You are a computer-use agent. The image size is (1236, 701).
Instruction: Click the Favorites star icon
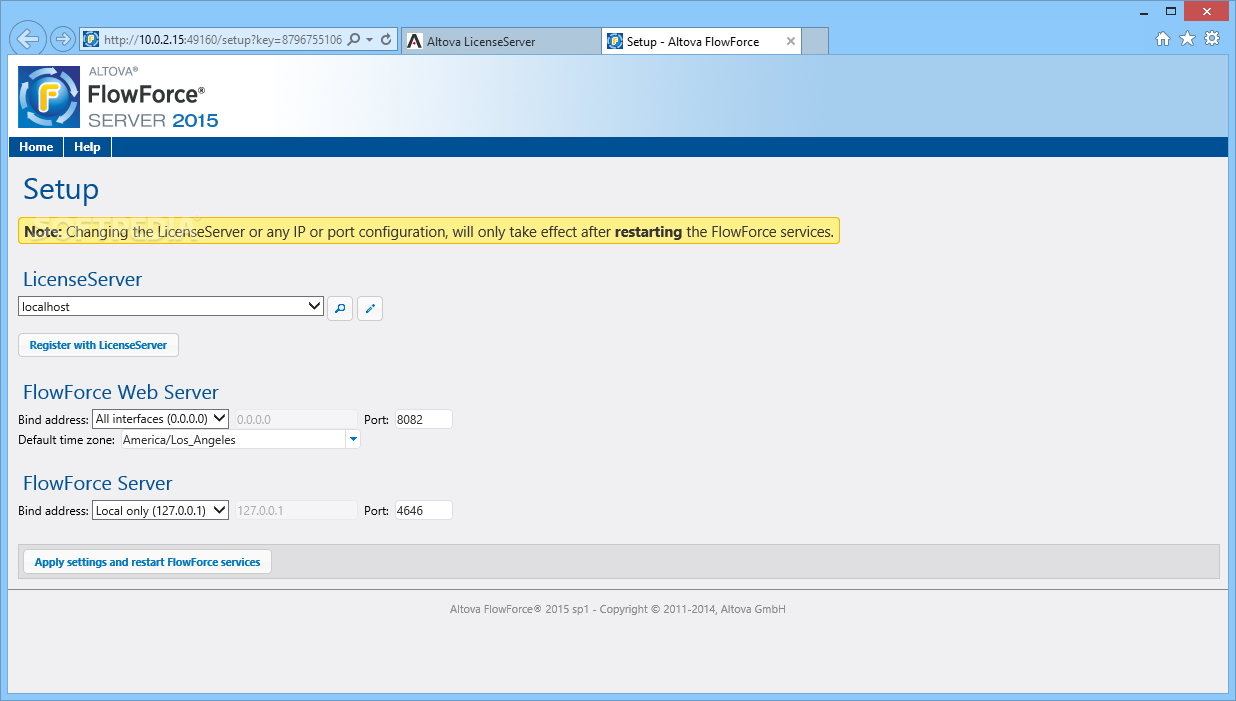click(x=1187, y=39)
